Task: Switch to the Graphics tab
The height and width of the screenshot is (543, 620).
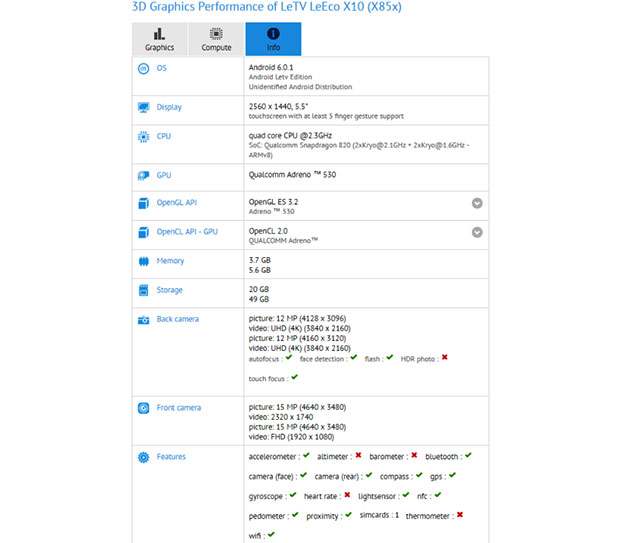Action: click(x=159, y=38)
